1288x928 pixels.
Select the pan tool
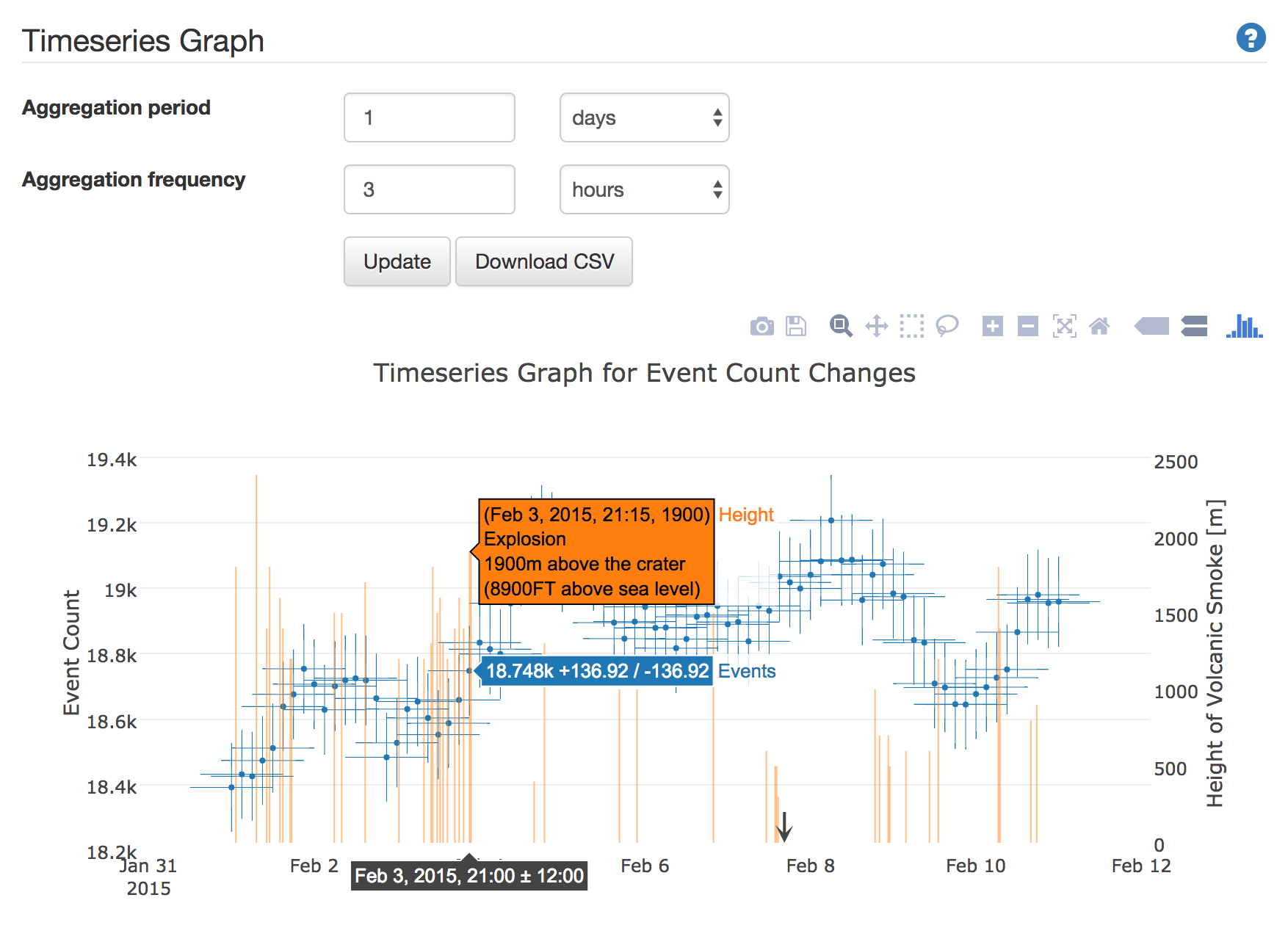pyautogui.click(x=876, y=326)
